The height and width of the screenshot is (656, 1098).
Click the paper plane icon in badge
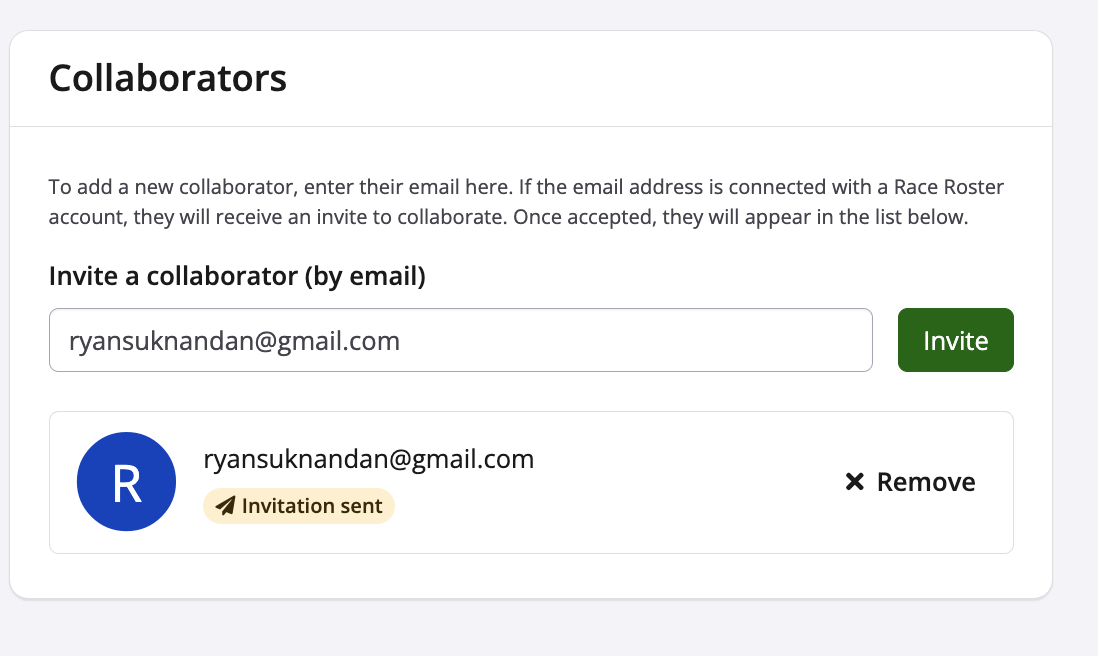tap(225, 506)
